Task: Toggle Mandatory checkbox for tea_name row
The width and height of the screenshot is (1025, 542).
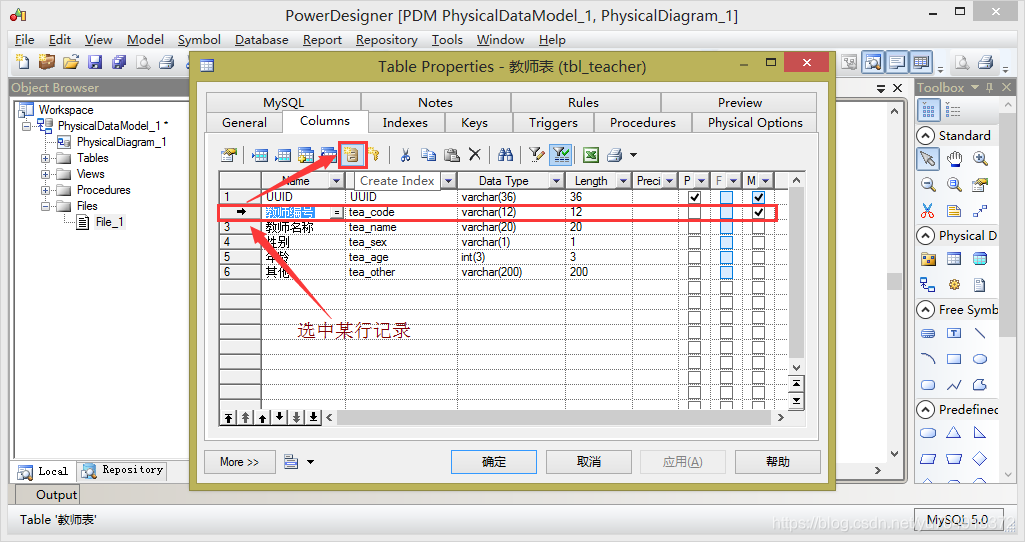Action: (x=758, y=227)
